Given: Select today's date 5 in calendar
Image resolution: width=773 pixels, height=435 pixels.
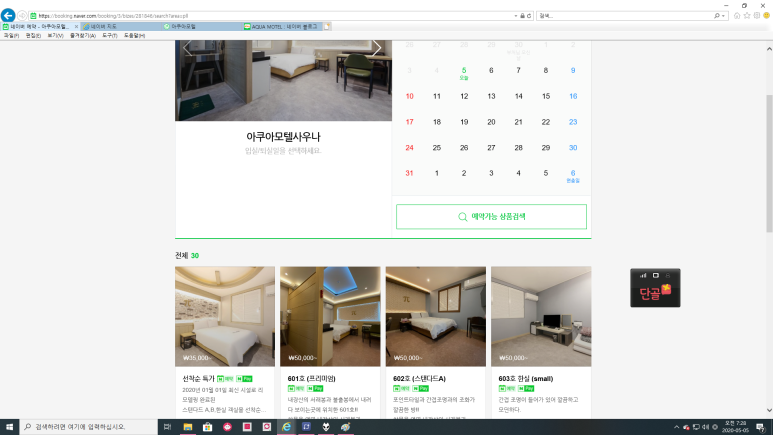Looking at the screenshot, I should click(464, 72).
